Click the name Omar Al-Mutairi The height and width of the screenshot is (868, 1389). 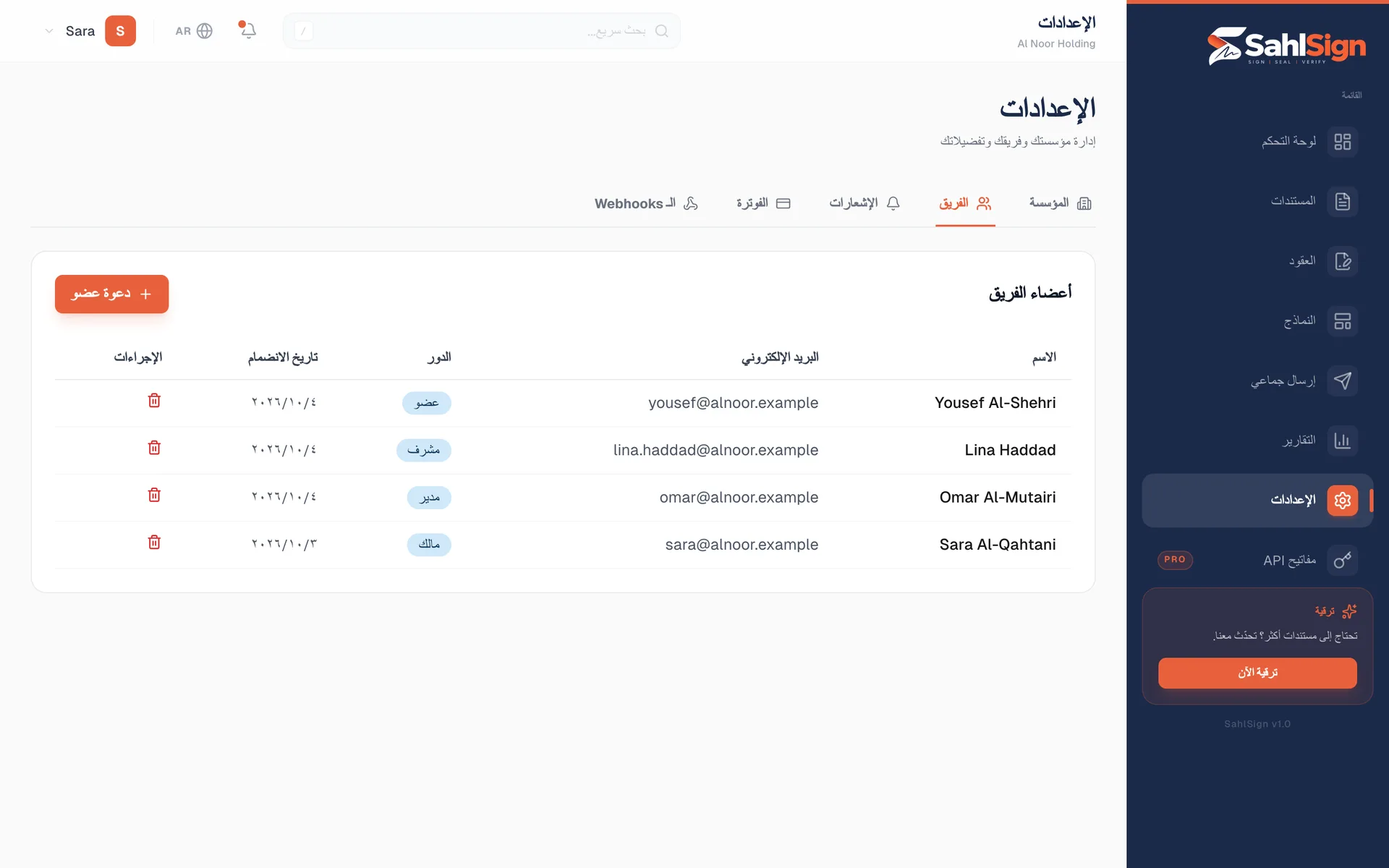pyautogui.click(x=998, y=498)
